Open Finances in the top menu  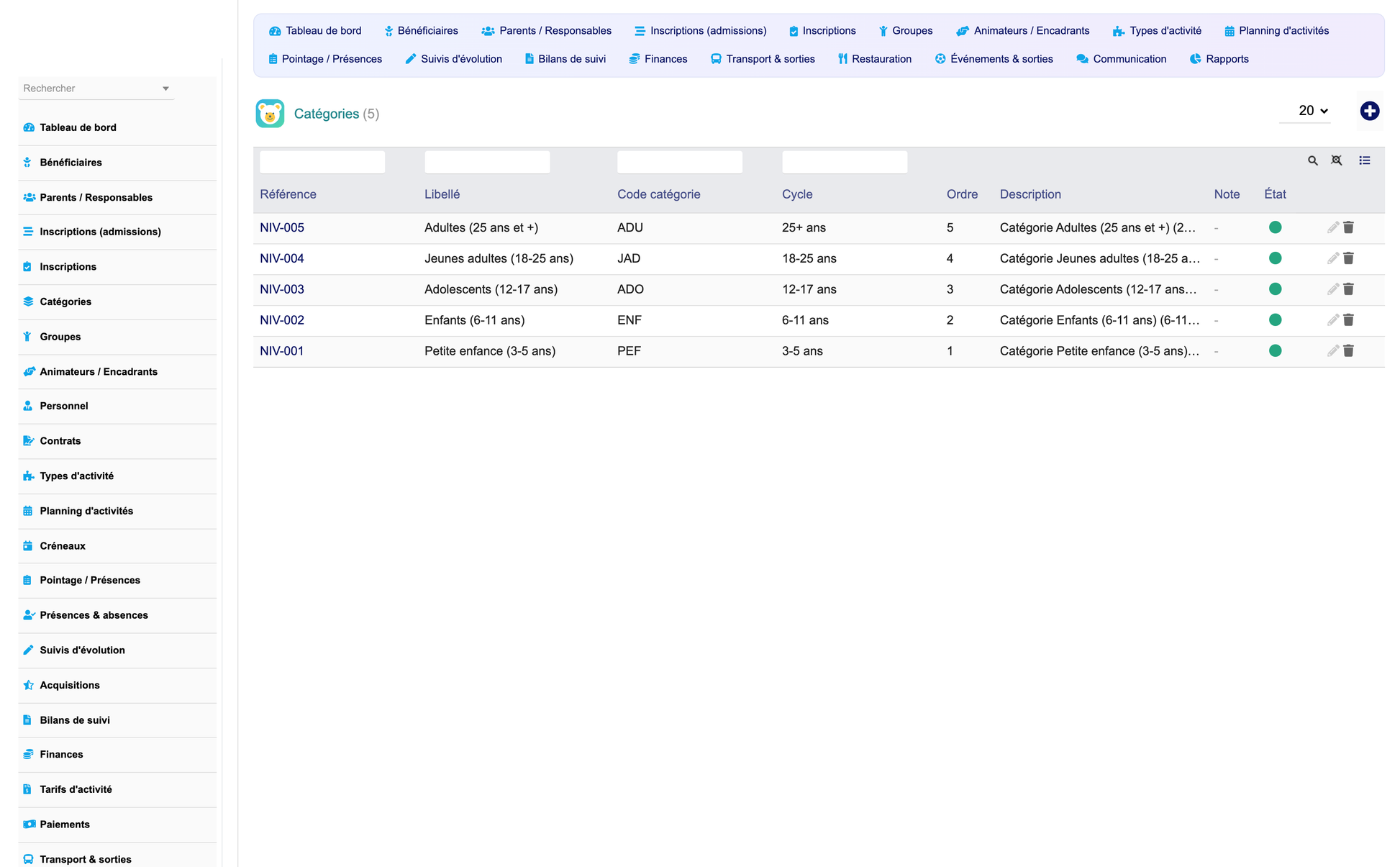(x=658, y=59)
